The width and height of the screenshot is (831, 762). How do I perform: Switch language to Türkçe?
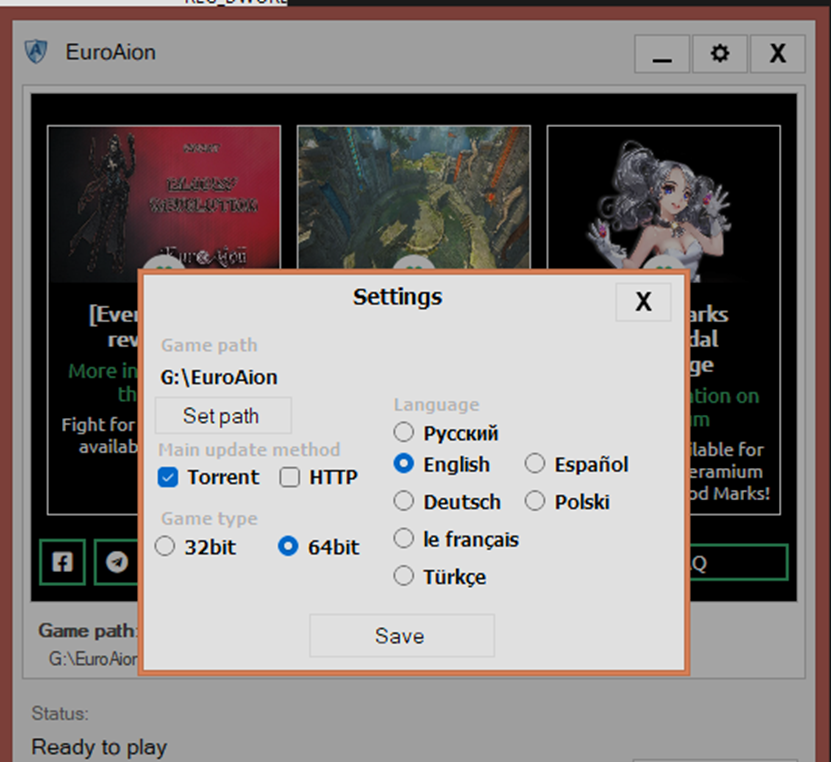tap(404, 576)
